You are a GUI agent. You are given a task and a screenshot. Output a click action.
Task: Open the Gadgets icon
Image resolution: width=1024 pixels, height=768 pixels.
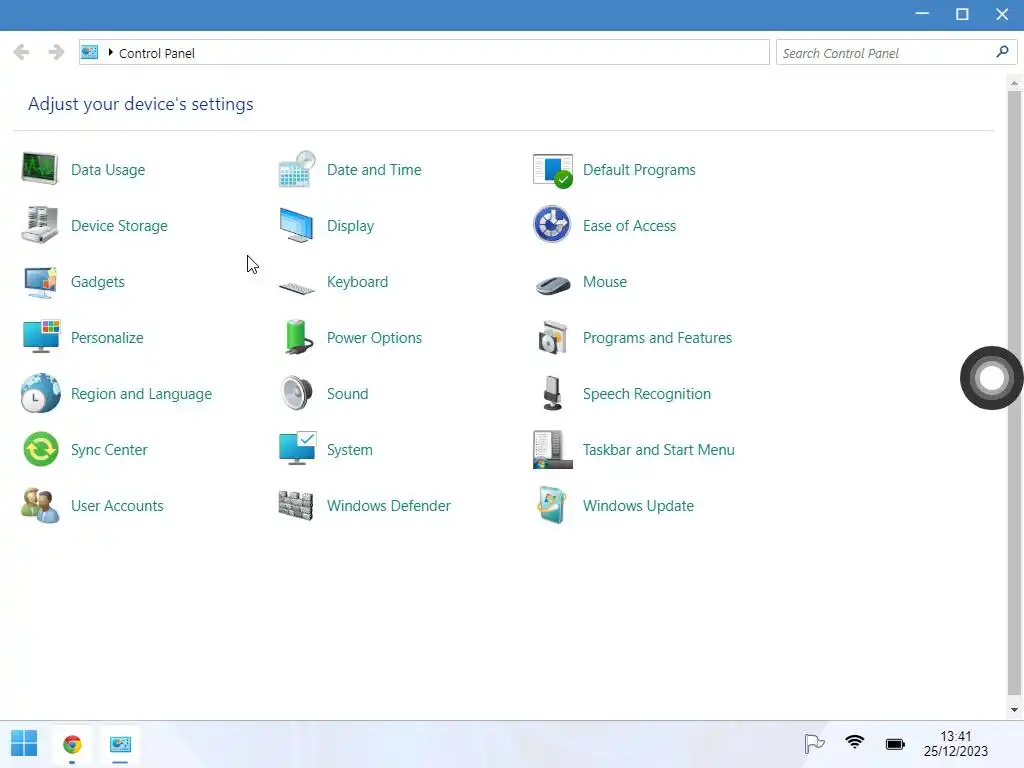pos(40,281)
